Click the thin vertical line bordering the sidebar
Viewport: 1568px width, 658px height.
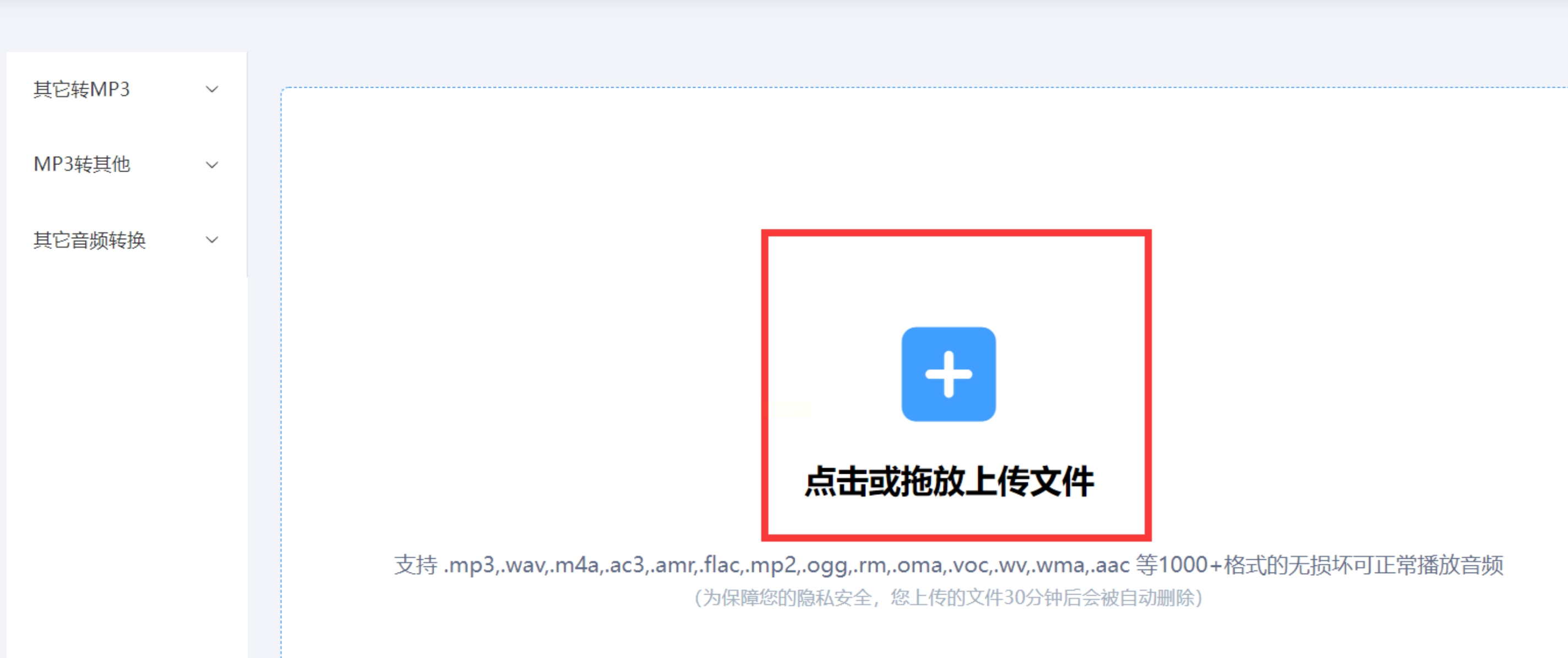click(x=247, y=164)
